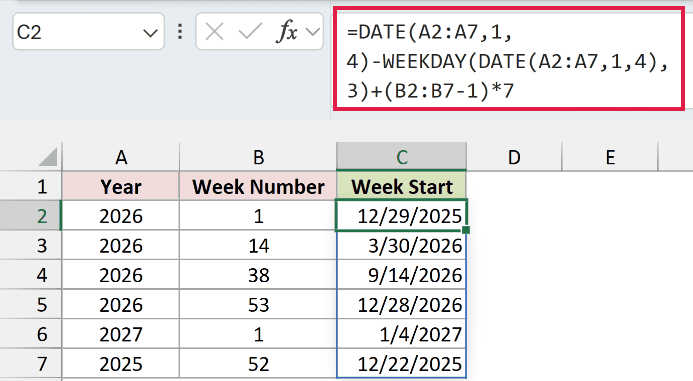Select cell A7 containing 2025

coord(121,364)
